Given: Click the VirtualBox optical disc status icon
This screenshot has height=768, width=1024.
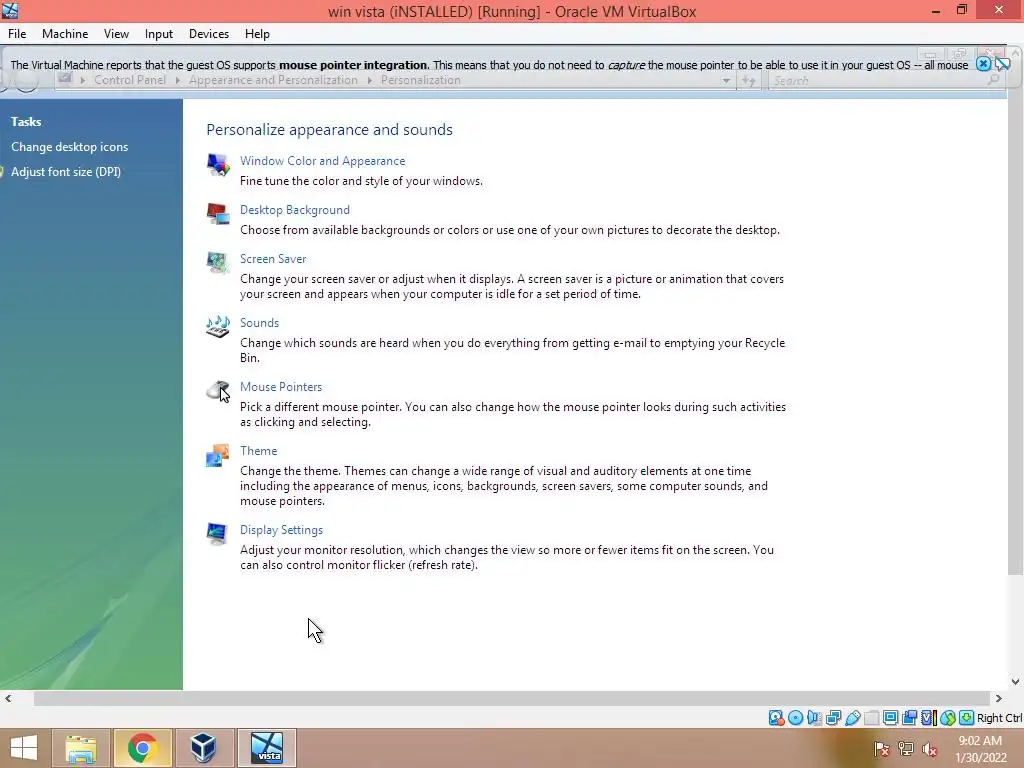Looking at the screenshot, I should (x=795, y=718).
